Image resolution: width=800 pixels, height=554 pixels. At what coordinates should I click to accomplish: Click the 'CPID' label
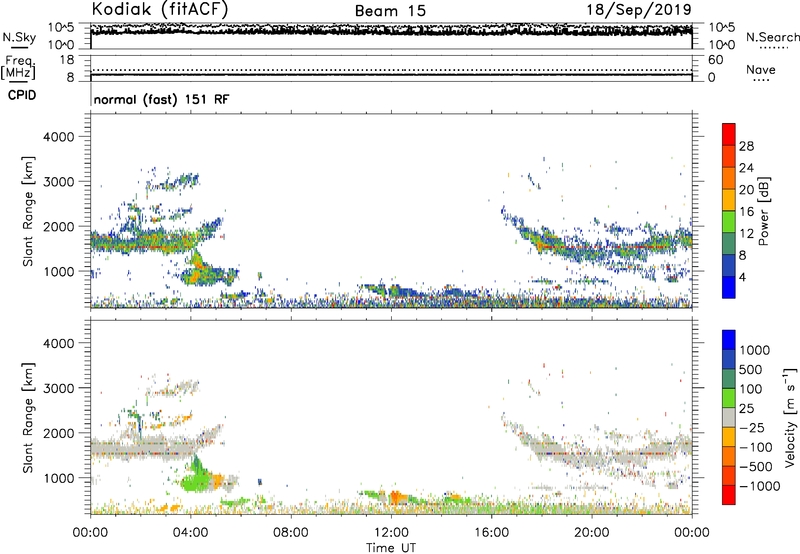pyautogui.click(x=22, y=95)
